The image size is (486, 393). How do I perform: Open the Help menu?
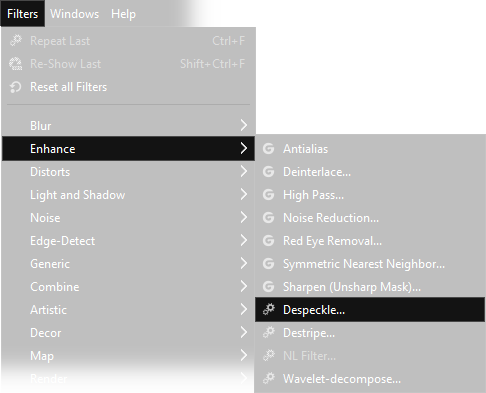pos(123,14)
